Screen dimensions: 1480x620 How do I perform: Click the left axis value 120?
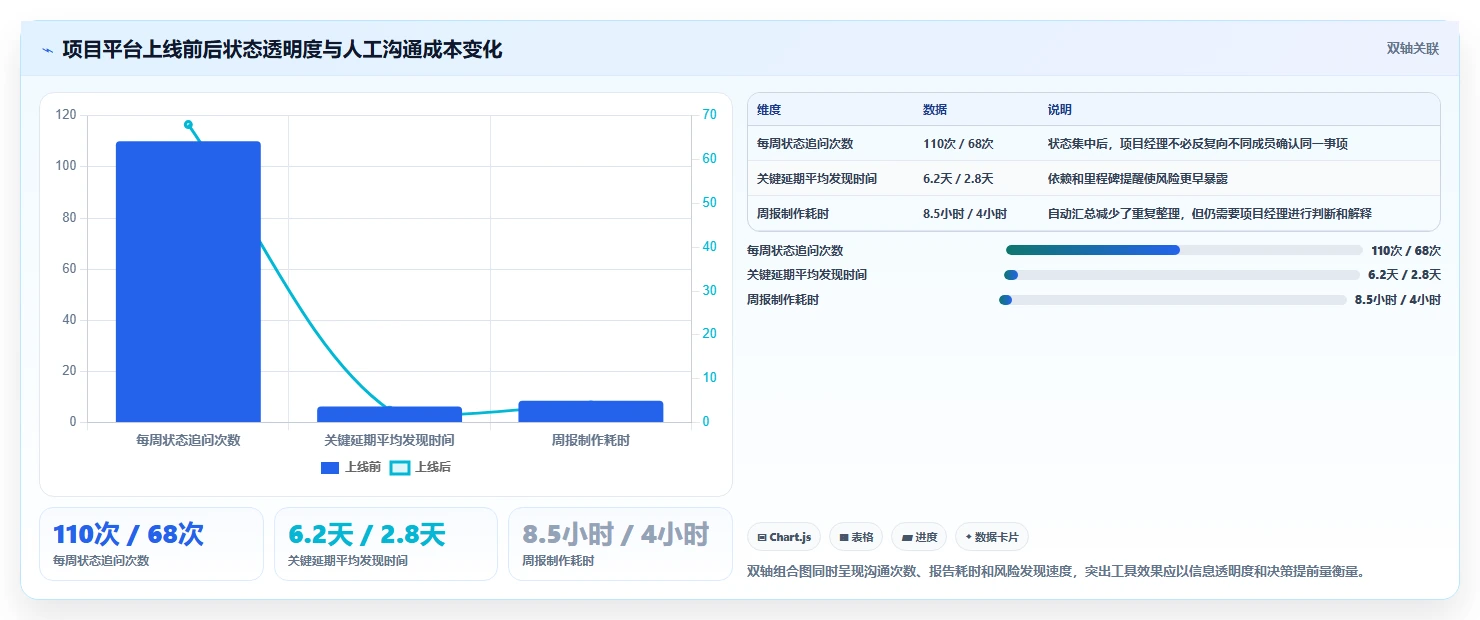click(x=66, y=115)
